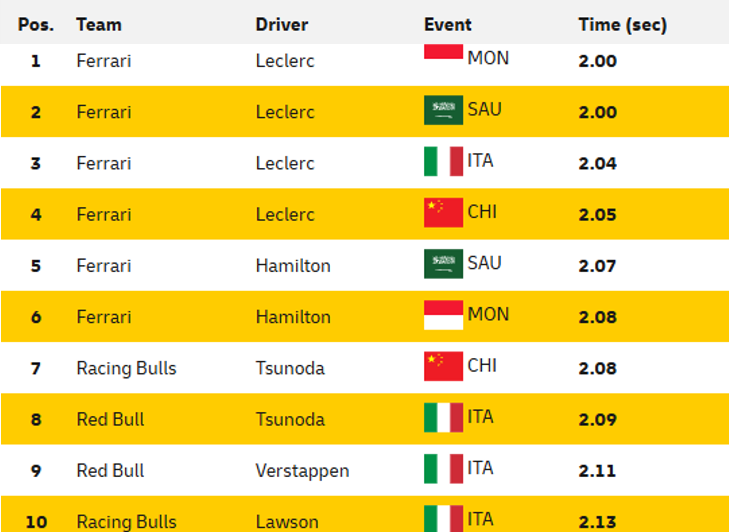Click the 2.11 time value
This screenshot has height=532, width=729.
[597, 471]
